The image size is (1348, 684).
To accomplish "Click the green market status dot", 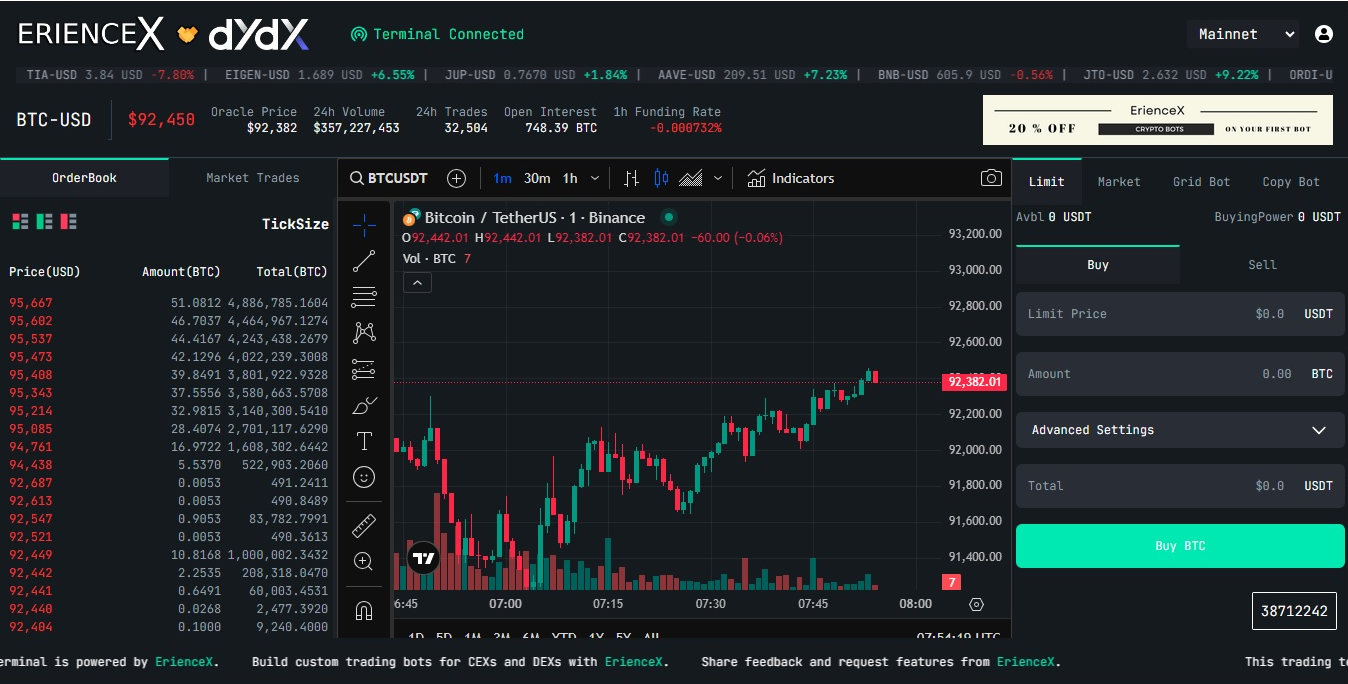I will [x=669, y=217].
